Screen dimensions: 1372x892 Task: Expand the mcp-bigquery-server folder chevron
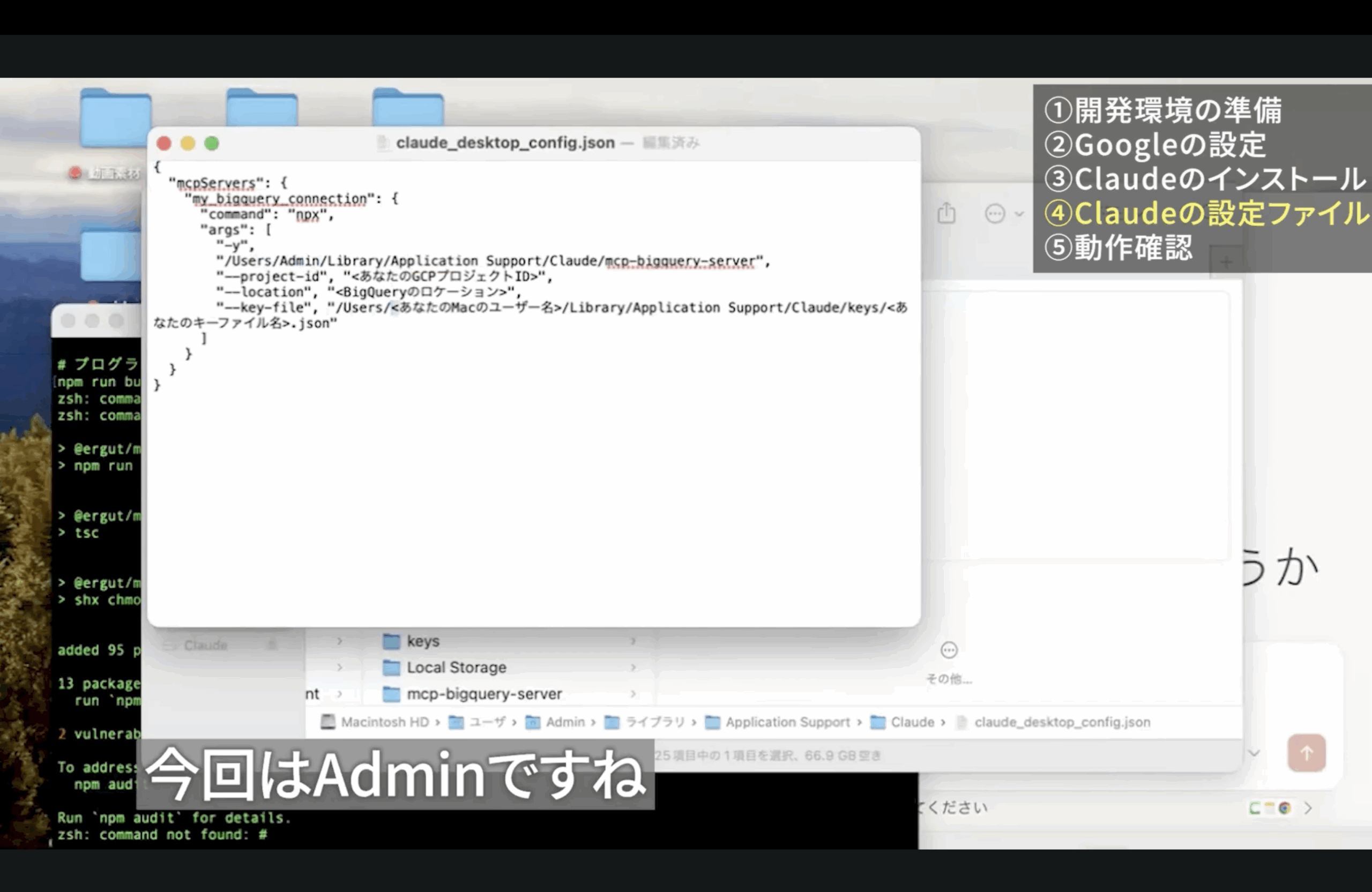[x=633, y=694]
